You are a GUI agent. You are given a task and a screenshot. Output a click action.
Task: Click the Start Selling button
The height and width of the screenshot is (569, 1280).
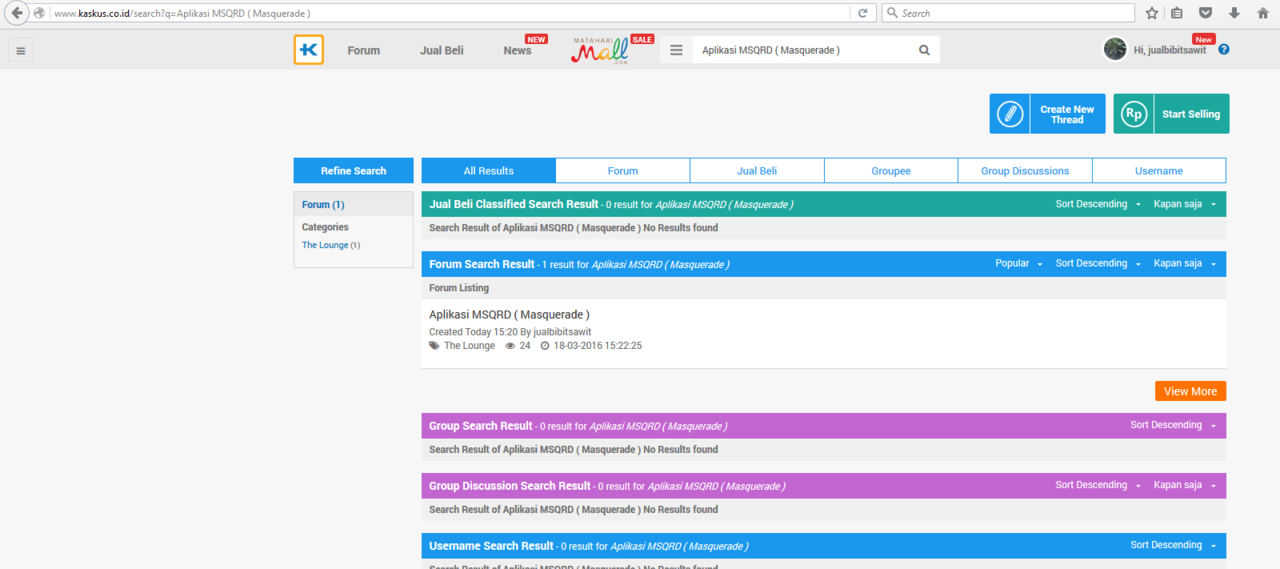pyautogui.click(x=1172, y=114)
